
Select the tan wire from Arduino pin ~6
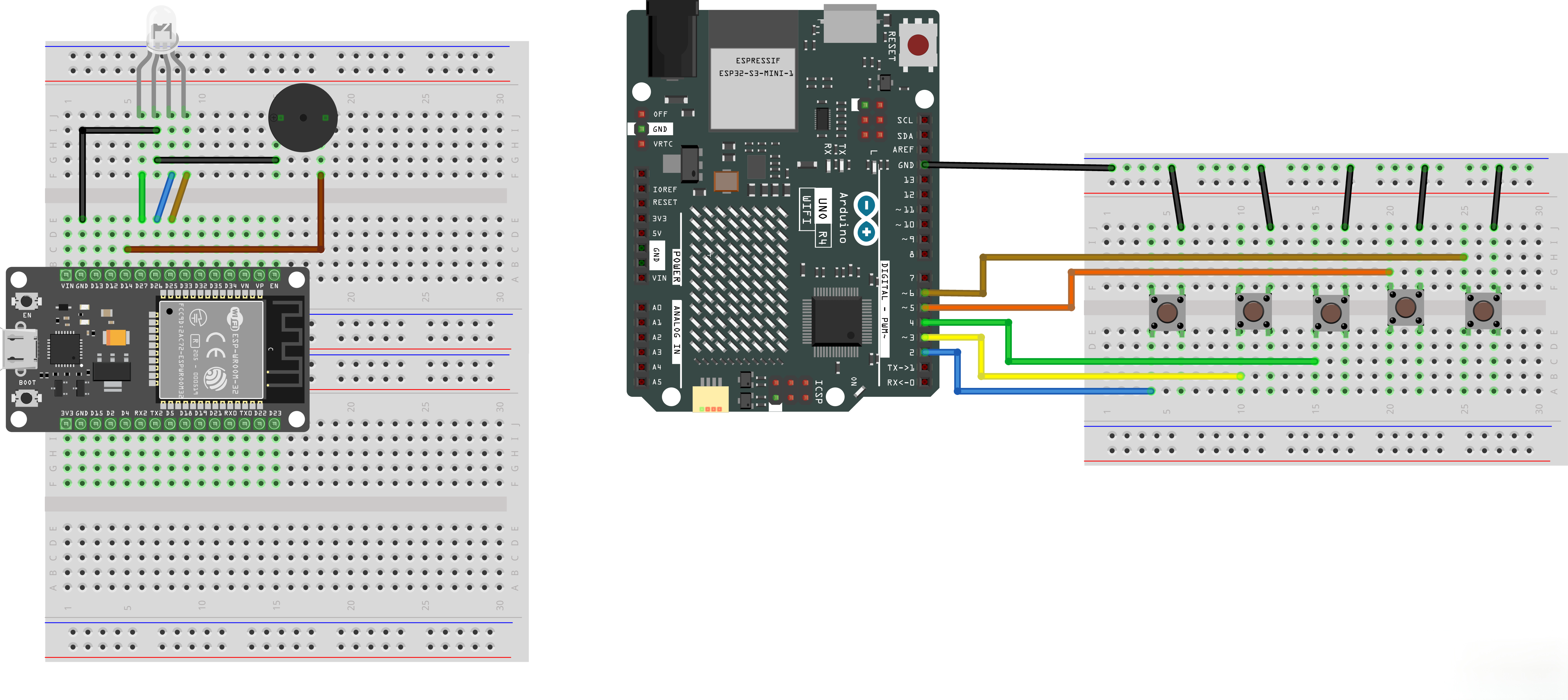[1195, 275]
